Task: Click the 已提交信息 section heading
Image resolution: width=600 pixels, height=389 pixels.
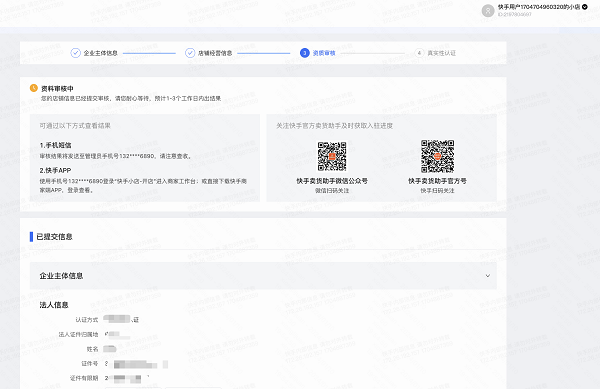Action: 54,237
